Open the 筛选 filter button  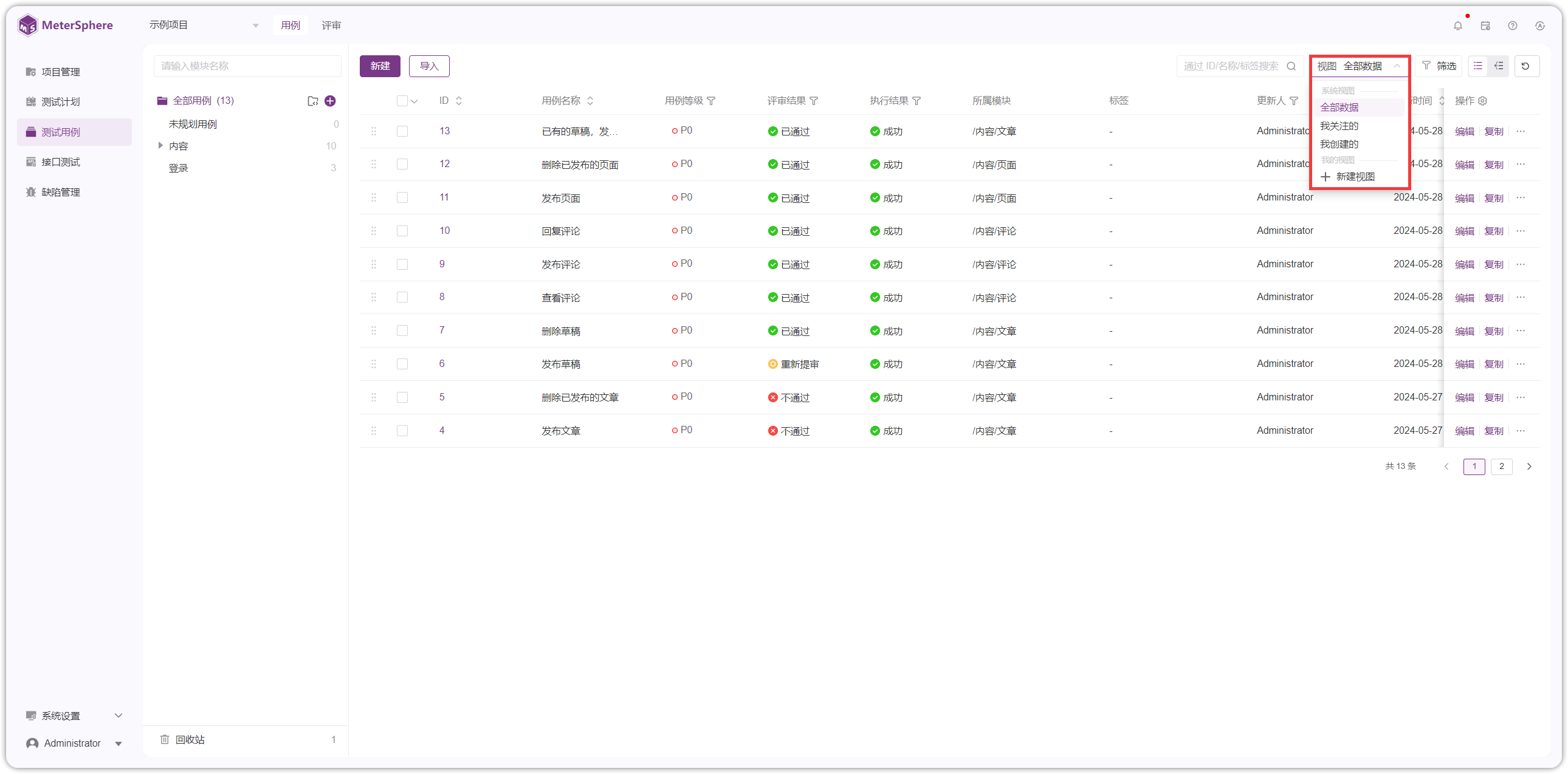(1439, 66)
